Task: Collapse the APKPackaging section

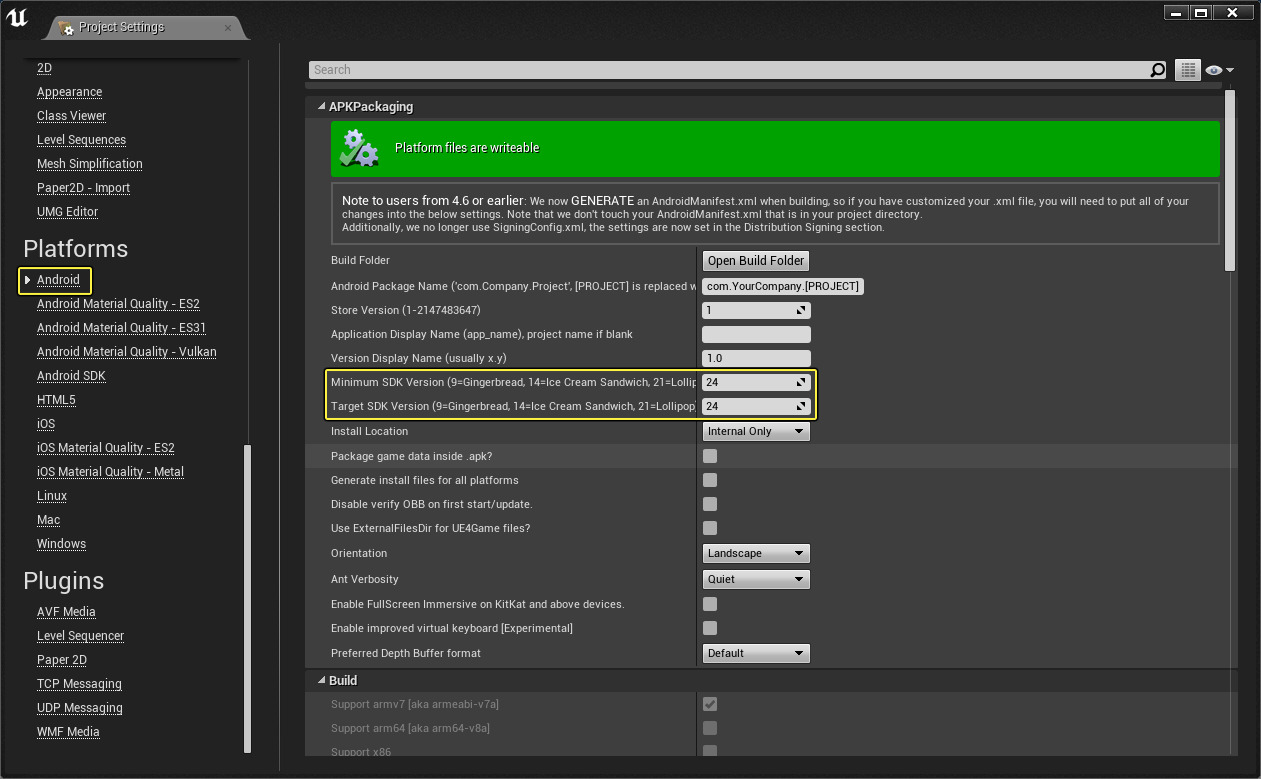Action: coord(322,107)
